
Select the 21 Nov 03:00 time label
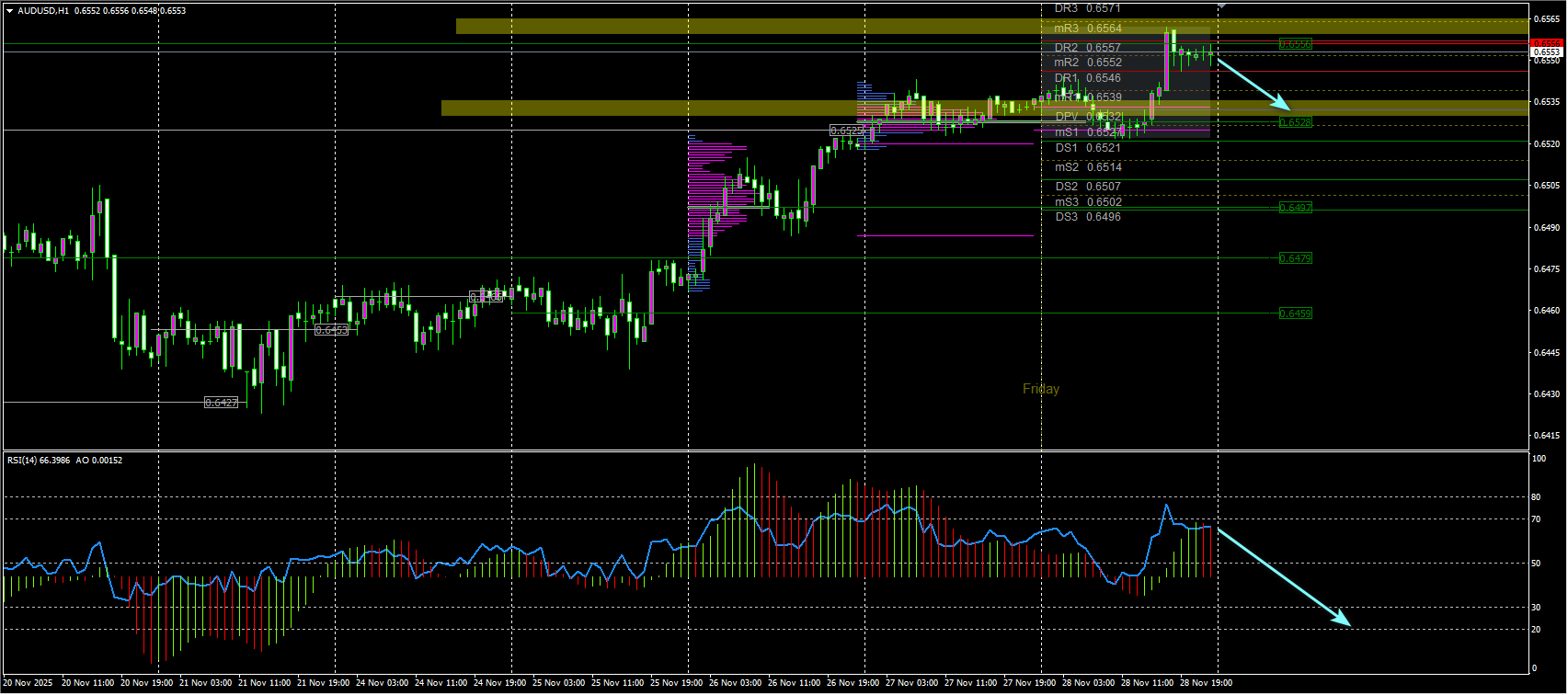pos(206,683)
